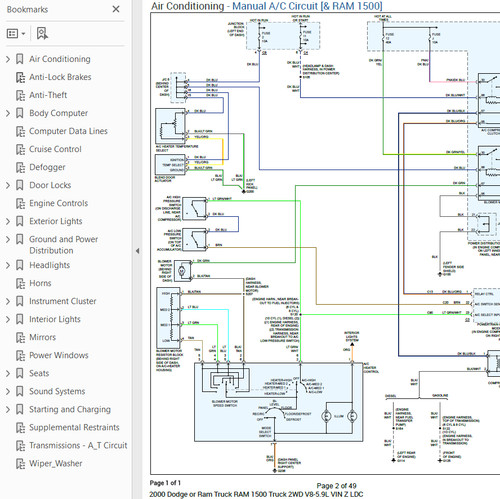Viewport: 500px width, 499px height.
Task: Click the Supplemental Restraints bookmark icon
Action: click(20, 427)
